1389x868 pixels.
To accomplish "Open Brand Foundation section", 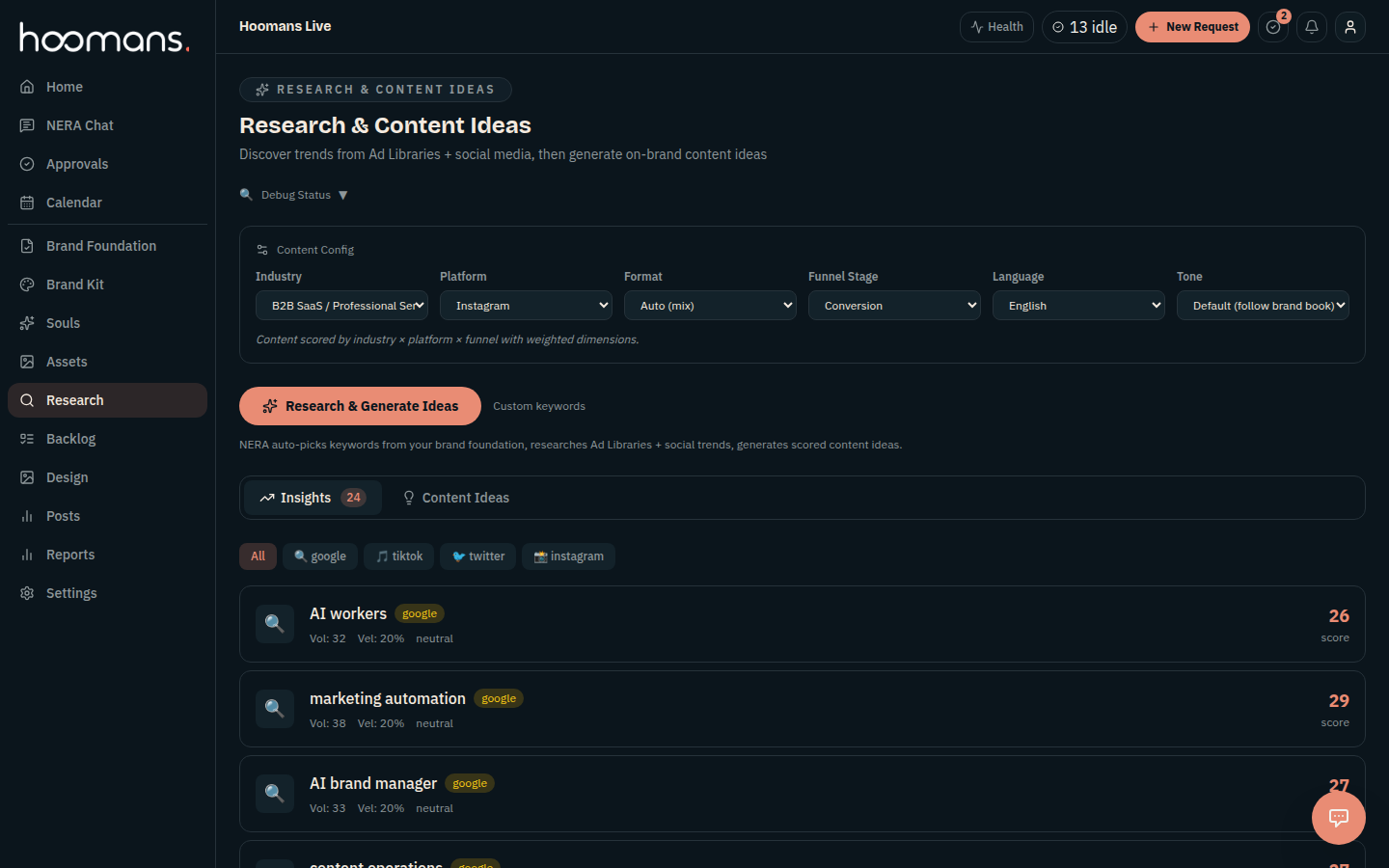I will point(107,246).
